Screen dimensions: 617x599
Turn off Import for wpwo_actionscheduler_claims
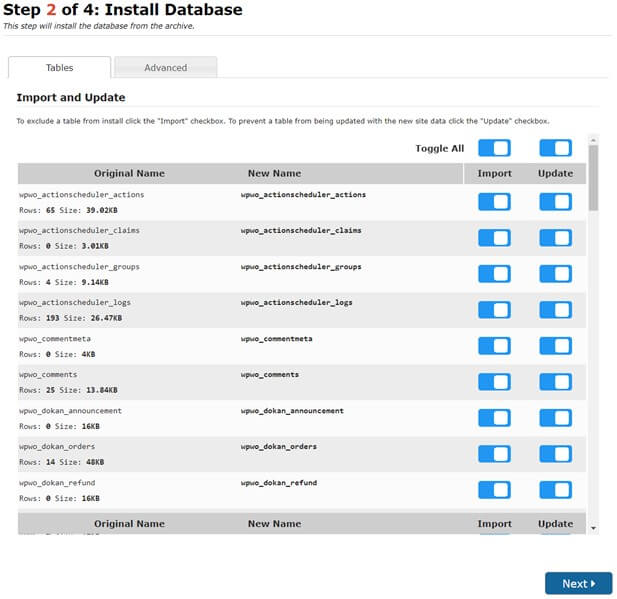[494, 237]
